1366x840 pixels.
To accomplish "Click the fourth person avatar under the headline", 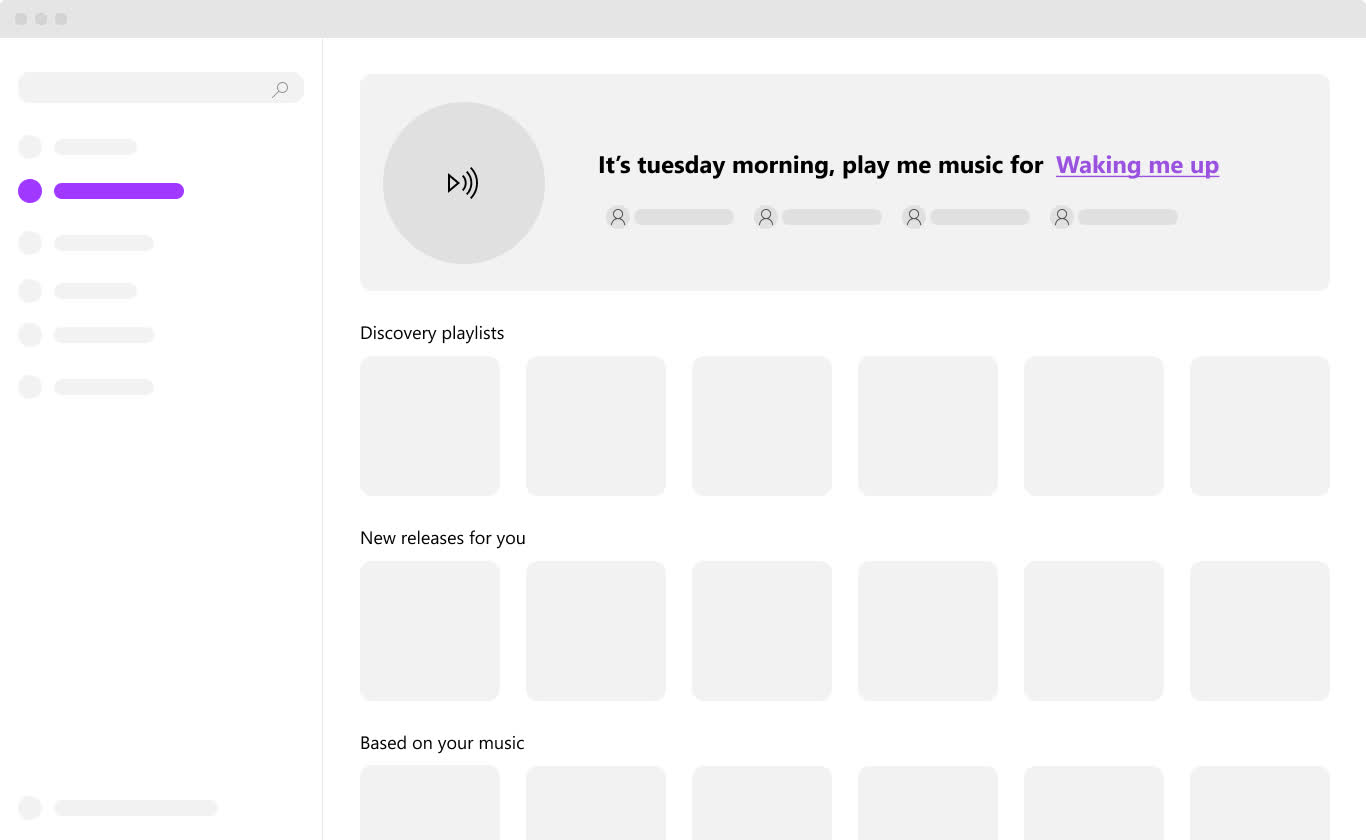I will point(1062,217).
